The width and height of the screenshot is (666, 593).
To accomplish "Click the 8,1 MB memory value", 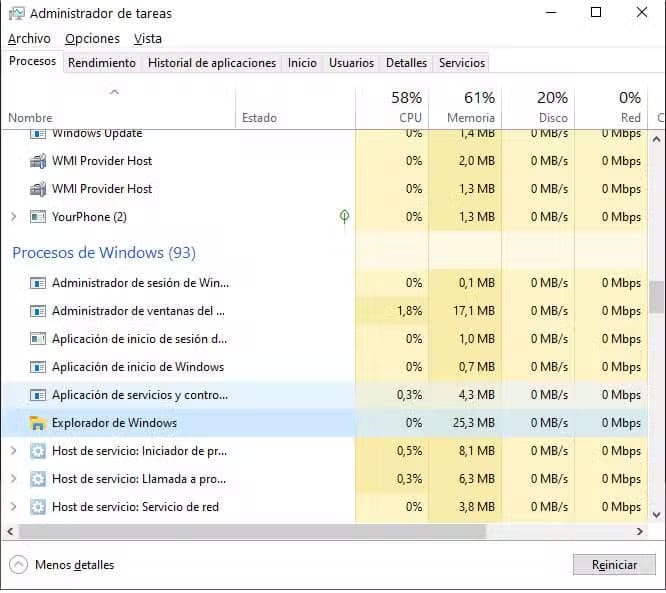I will tap(477, 451).
